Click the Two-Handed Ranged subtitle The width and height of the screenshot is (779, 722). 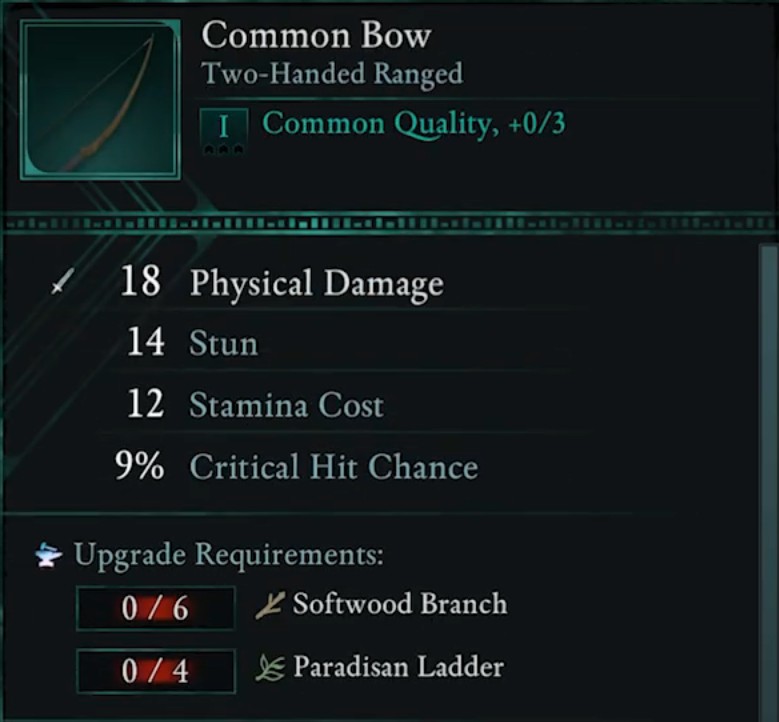click(x=332, y=74)
